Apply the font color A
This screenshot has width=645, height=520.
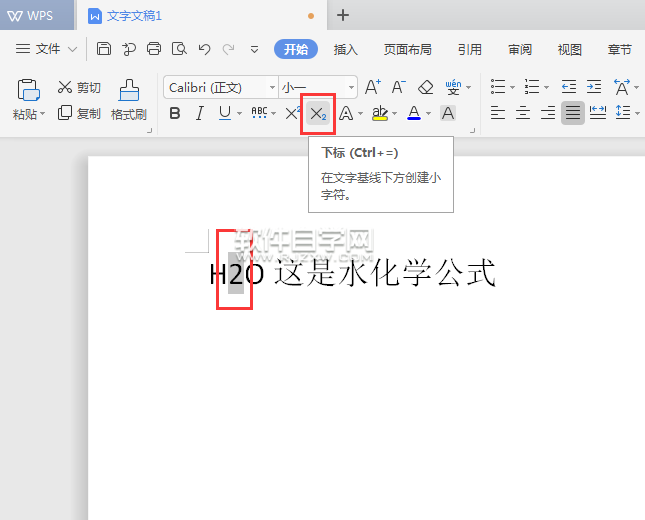click(414, 113)
